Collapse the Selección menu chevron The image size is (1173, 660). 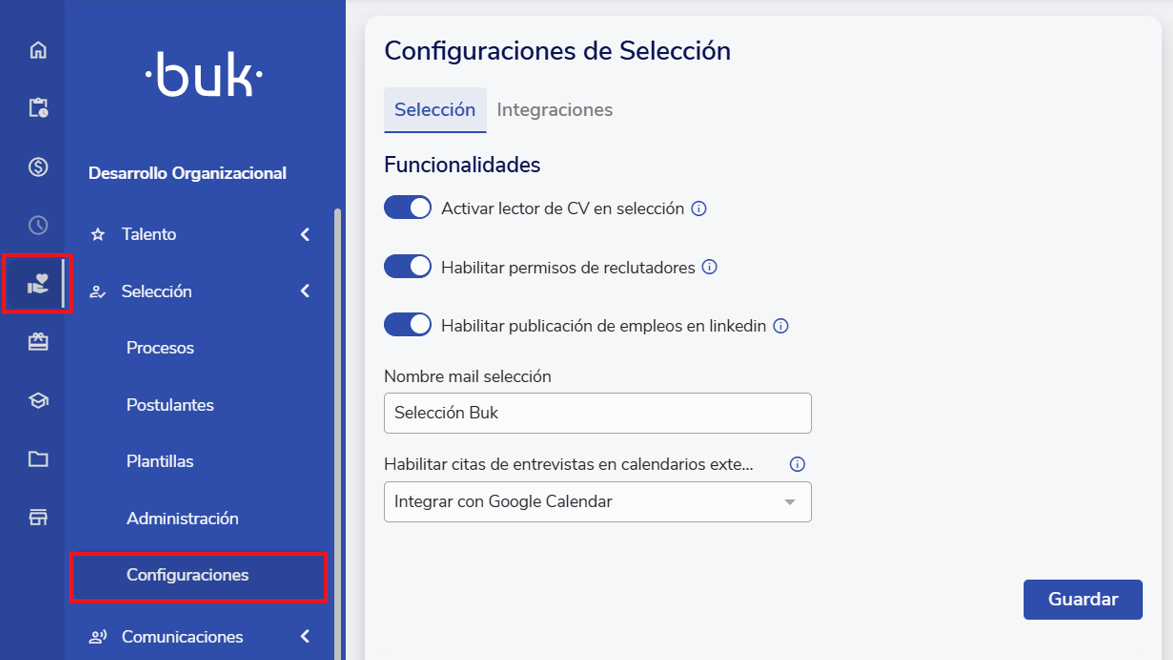[x=305, y=291]
